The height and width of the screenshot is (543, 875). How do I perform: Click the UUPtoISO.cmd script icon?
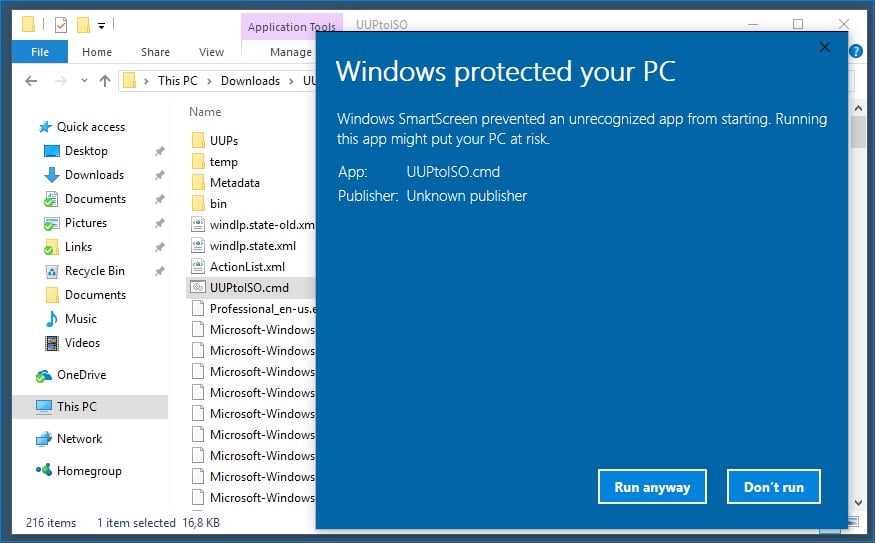tap(198, 287)
